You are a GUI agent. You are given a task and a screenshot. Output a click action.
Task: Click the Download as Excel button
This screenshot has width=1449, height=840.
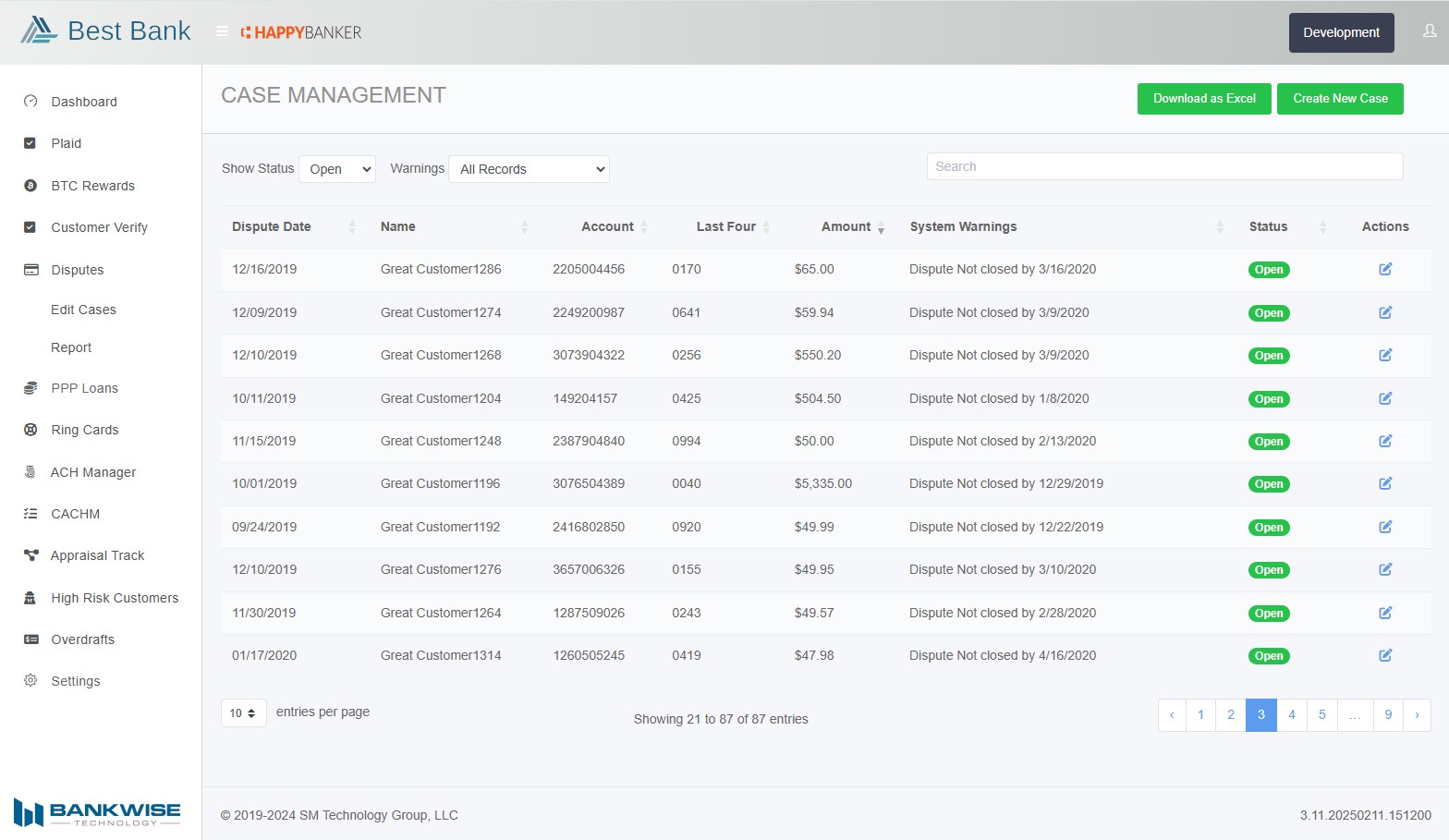tap(1204, 99)
